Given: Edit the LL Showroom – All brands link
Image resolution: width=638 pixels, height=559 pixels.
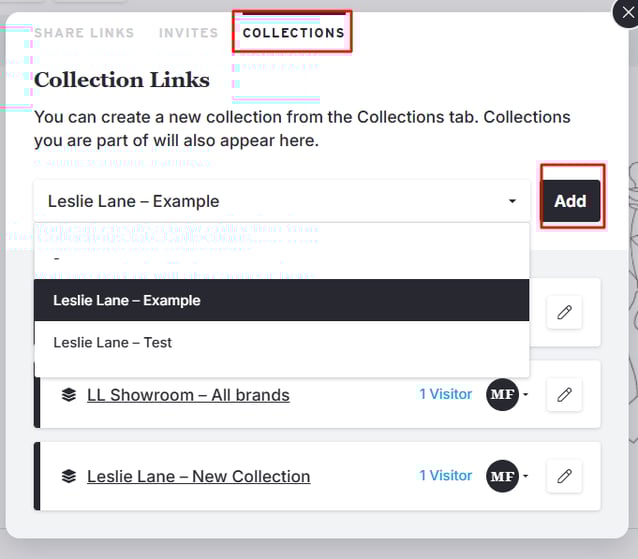Looking at the screenshot, I should tap(564, 395).
